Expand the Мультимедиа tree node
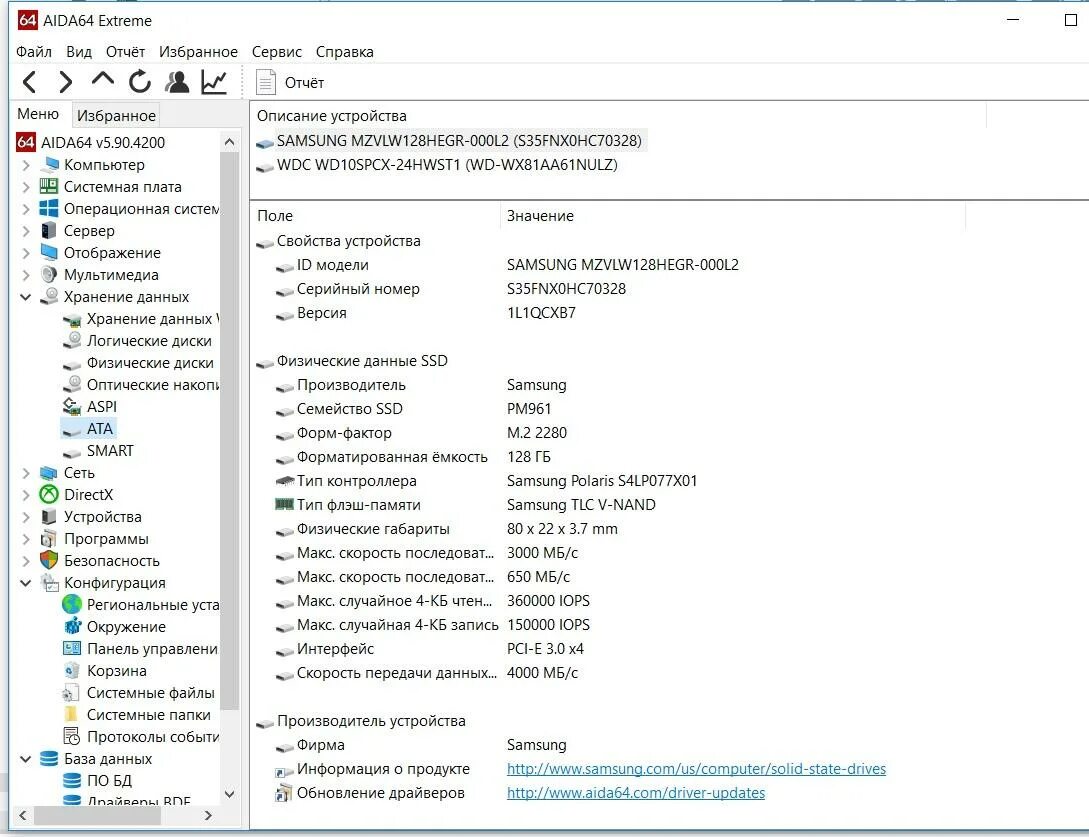The height and width of the screenshot is (837, 1089). (26, 275)
